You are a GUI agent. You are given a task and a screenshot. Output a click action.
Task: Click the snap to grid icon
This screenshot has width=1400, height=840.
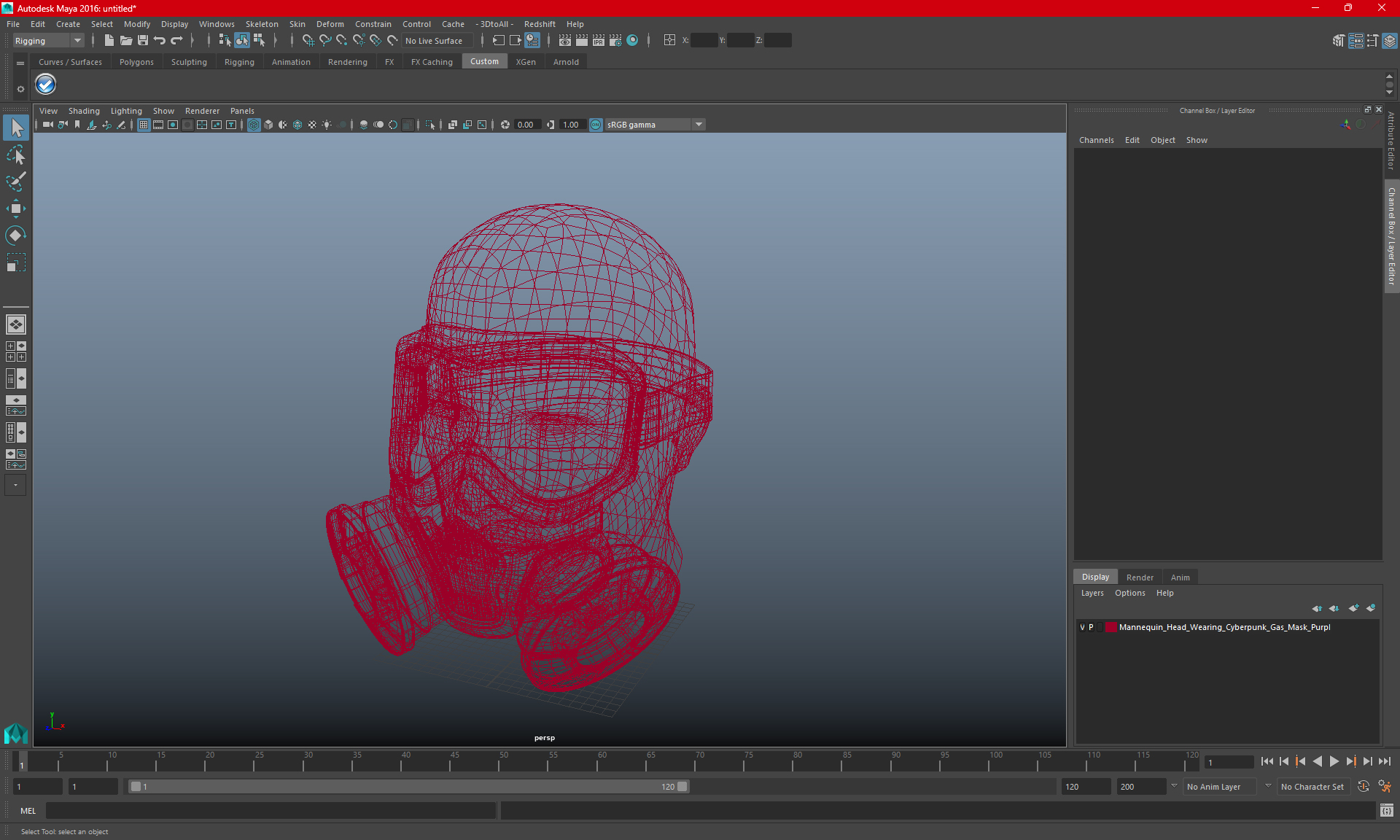pyautogui.click(x=308, y=40)
